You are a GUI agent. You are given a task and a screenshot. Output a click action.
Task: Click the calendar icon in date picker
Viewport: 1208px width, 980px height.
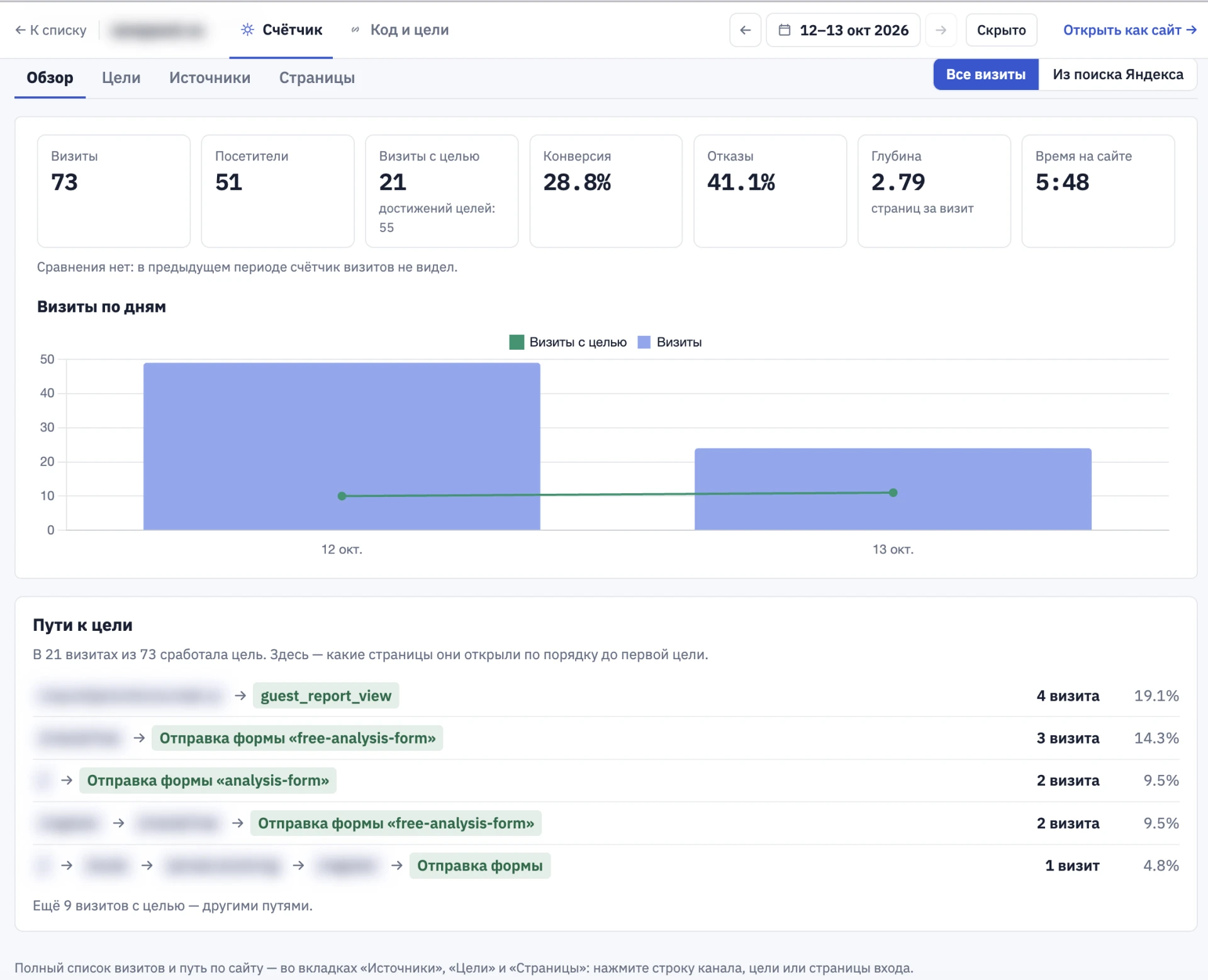coord(785,30)
